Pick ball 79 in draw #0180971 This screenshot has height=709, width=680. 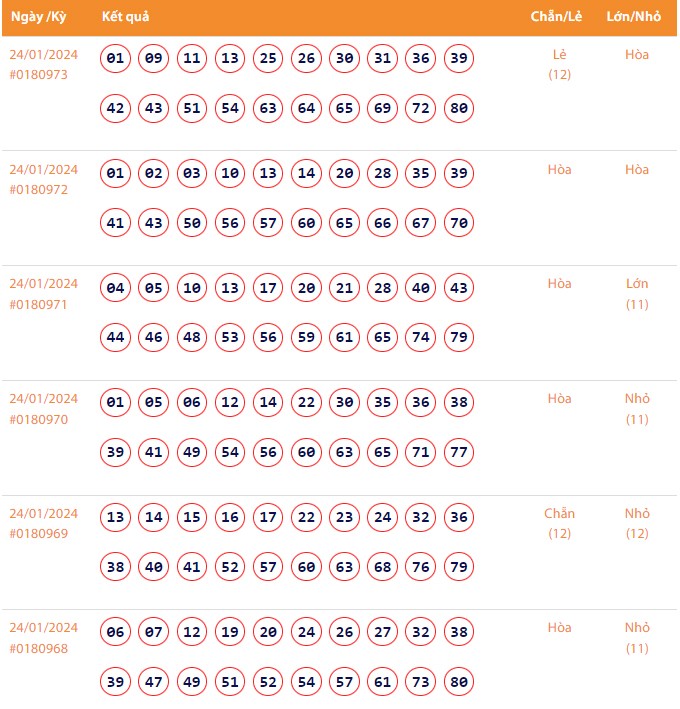(x=459, y=337)
